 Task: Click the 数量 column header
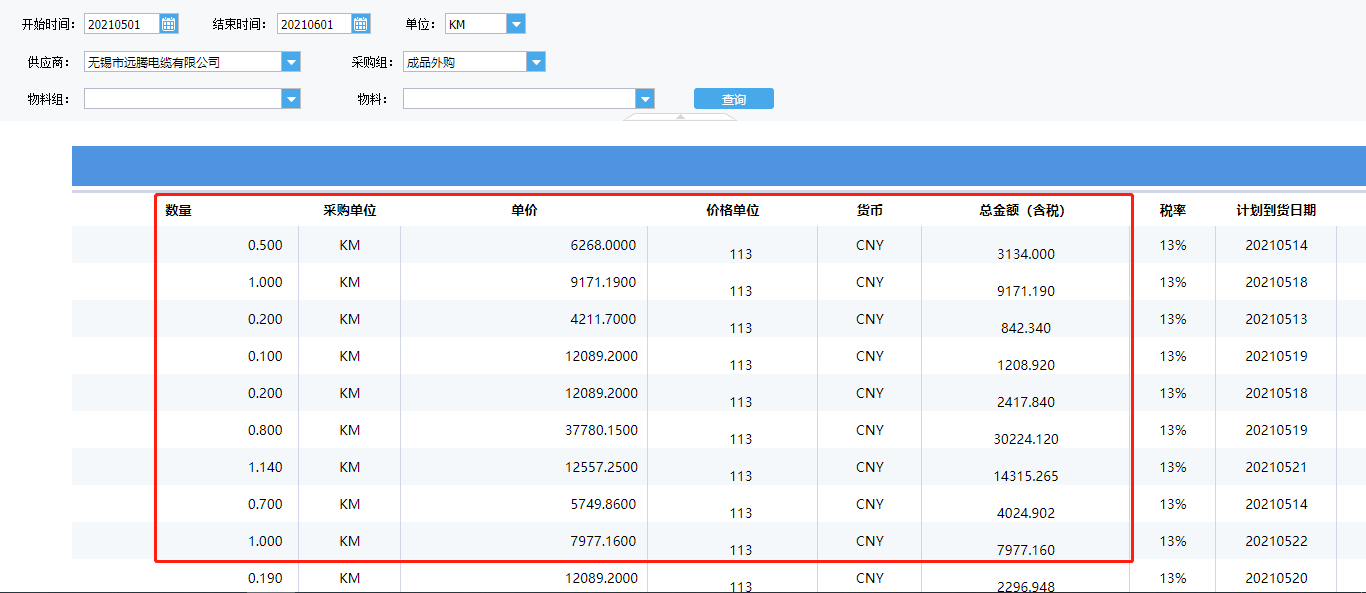pos(179,210)
